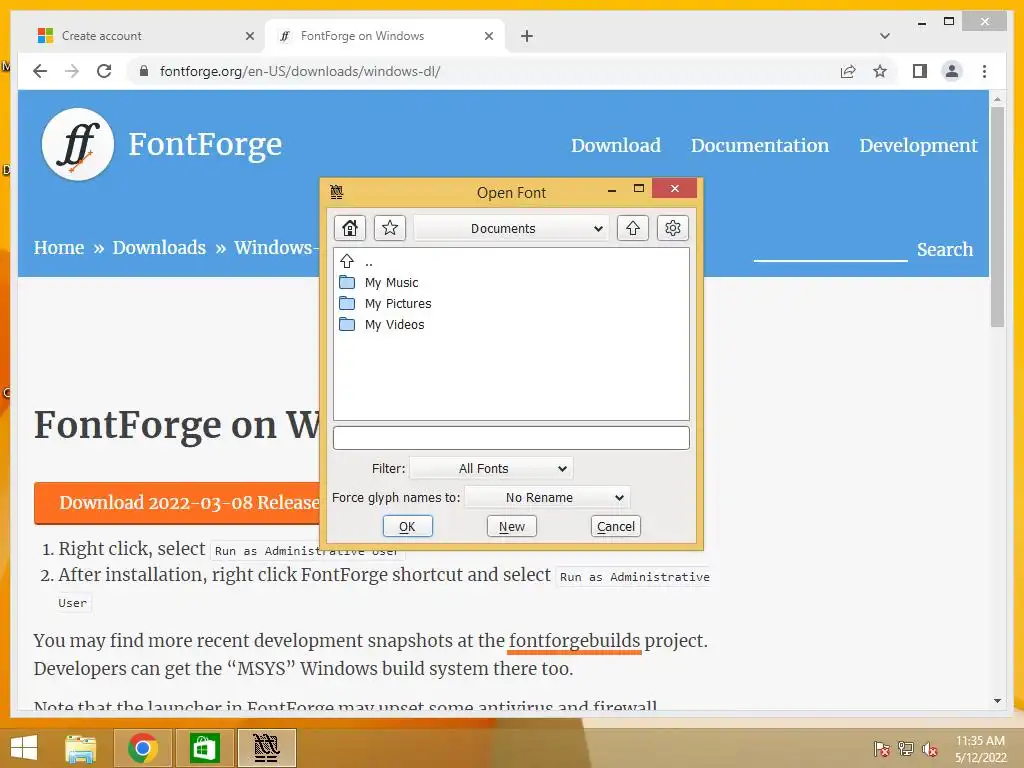Viewport: 1024px width, 768px height.
Task: Open File Explorer from taskbar
Action: (x=81, y=748)
